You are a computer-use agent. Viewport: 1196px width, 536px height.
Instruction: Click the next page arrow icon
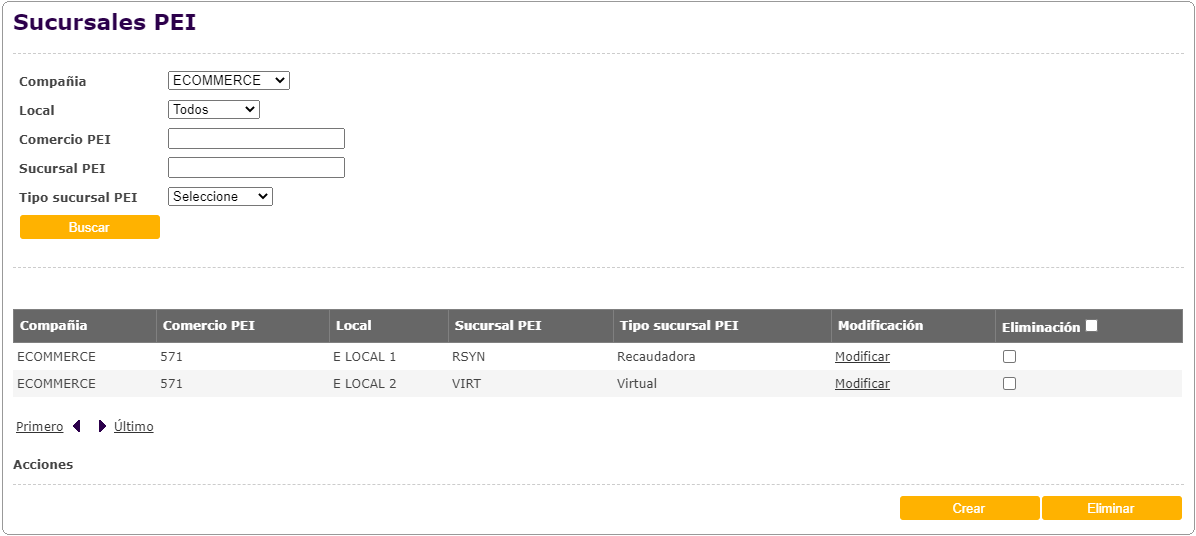click(x=102, y=427)
